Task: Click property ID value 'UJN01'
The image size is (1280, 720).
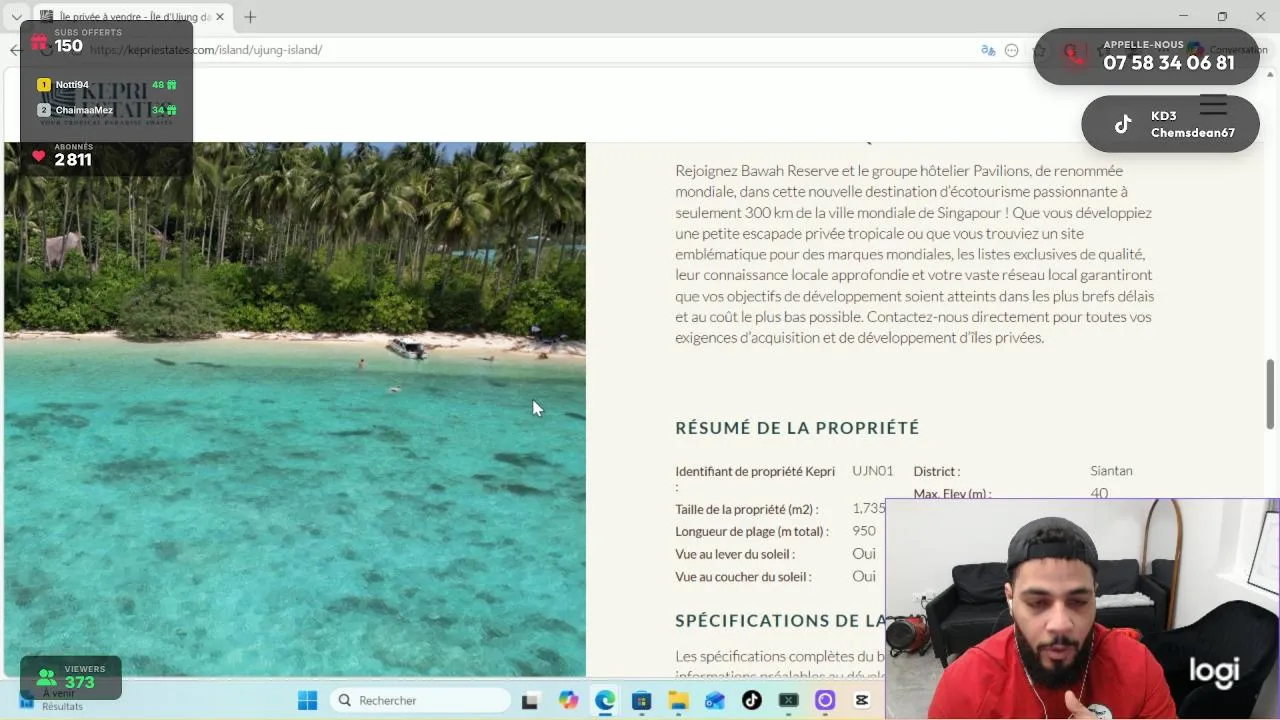Action: [872, 471]
